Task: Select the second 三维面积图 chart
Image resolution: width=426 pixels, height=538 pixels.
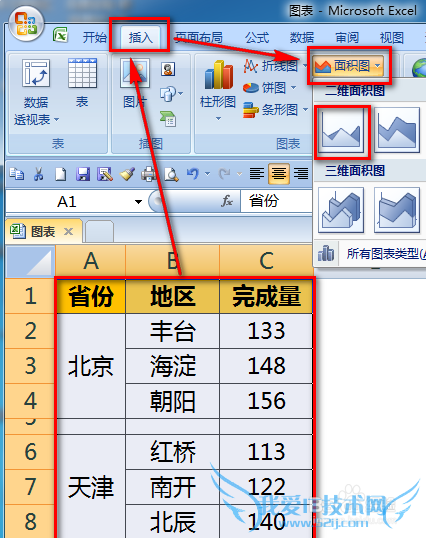Action: point(397,210)
